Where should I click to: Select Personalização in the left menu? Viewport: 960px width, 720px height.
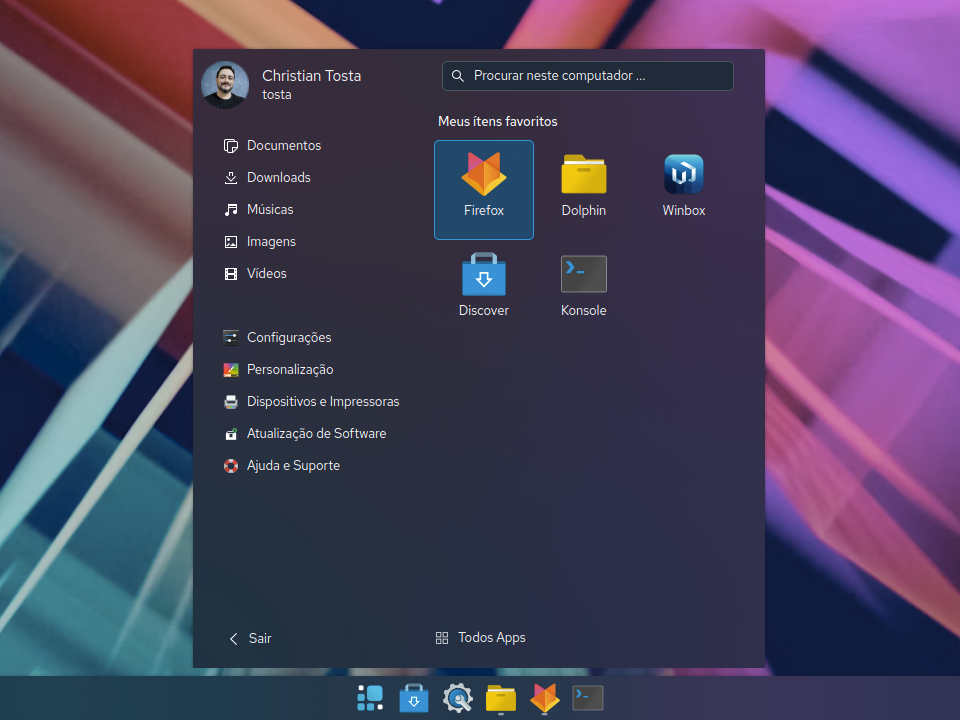tap(288, 369)
